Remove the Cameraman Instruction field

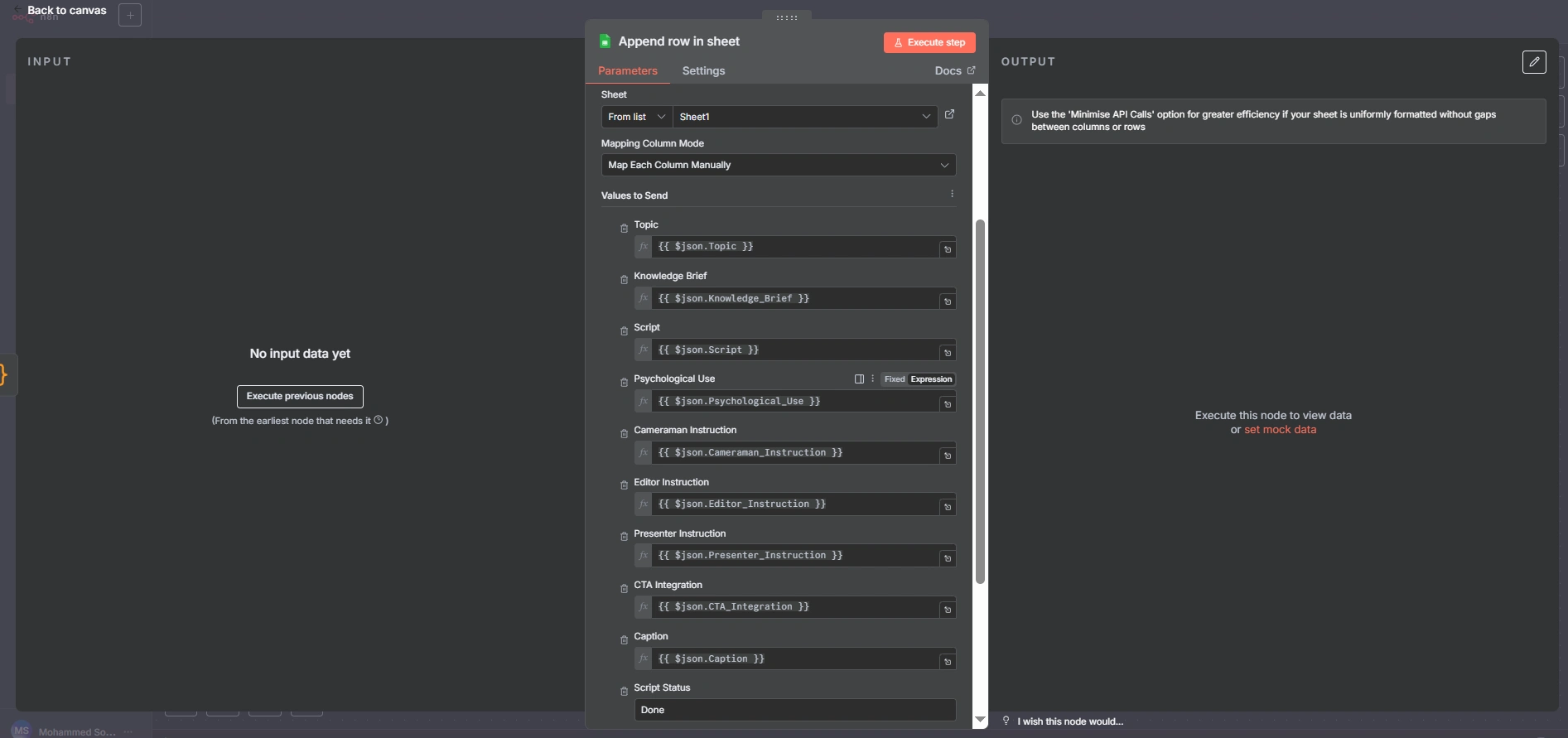coord(624,433)
